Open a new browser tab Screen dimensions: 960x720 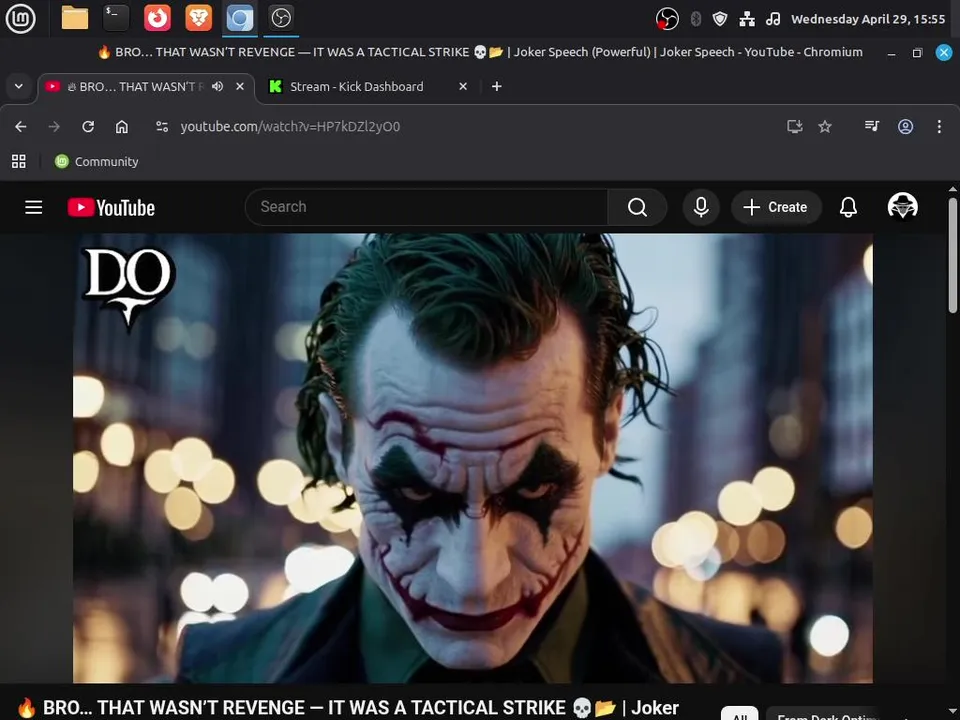[497, 86]
